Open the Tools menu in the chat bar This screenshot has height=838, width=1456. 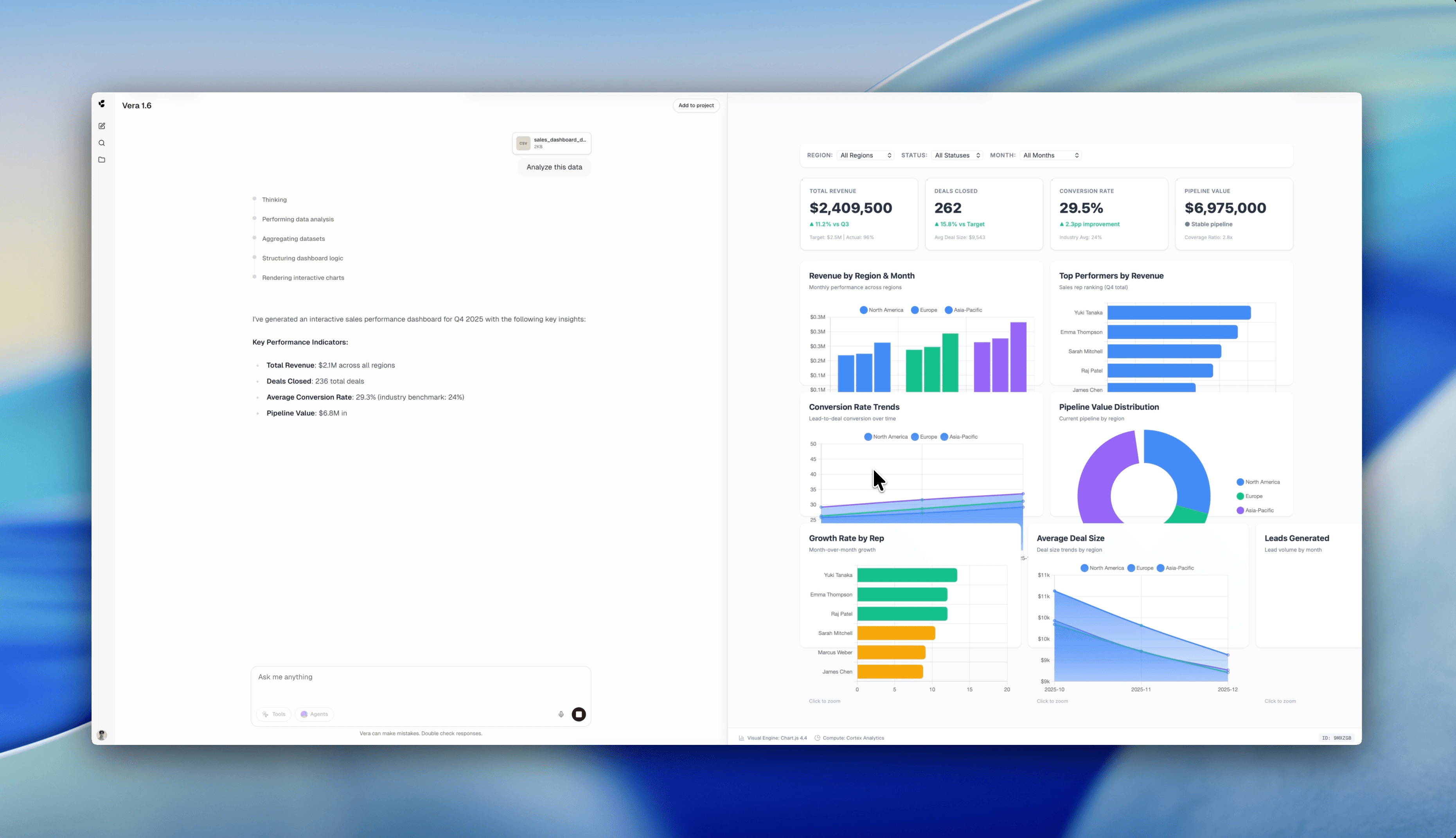(x=274, y=714)
